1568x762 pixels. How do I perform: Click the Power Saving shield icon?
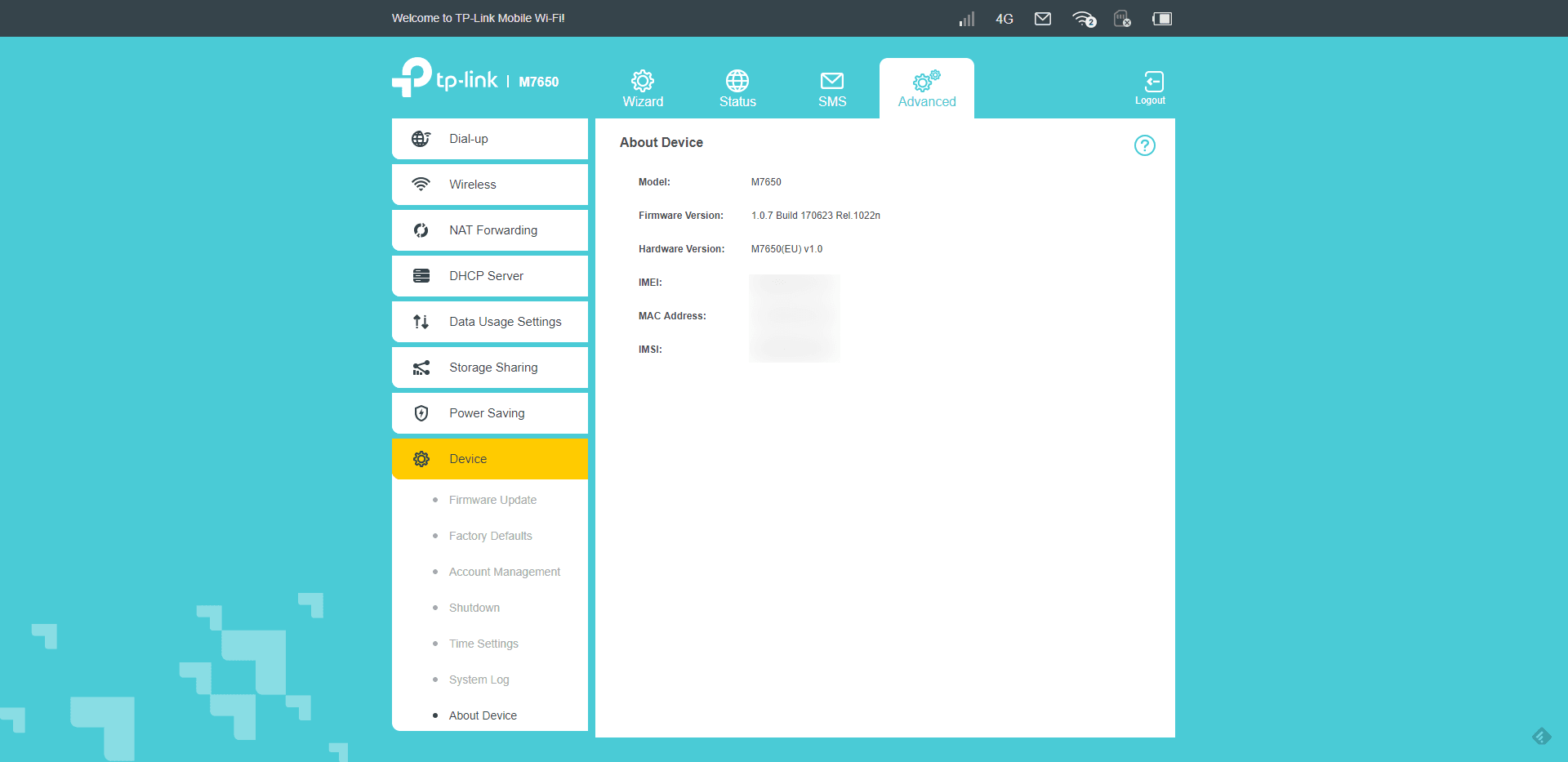pos(421,413)
